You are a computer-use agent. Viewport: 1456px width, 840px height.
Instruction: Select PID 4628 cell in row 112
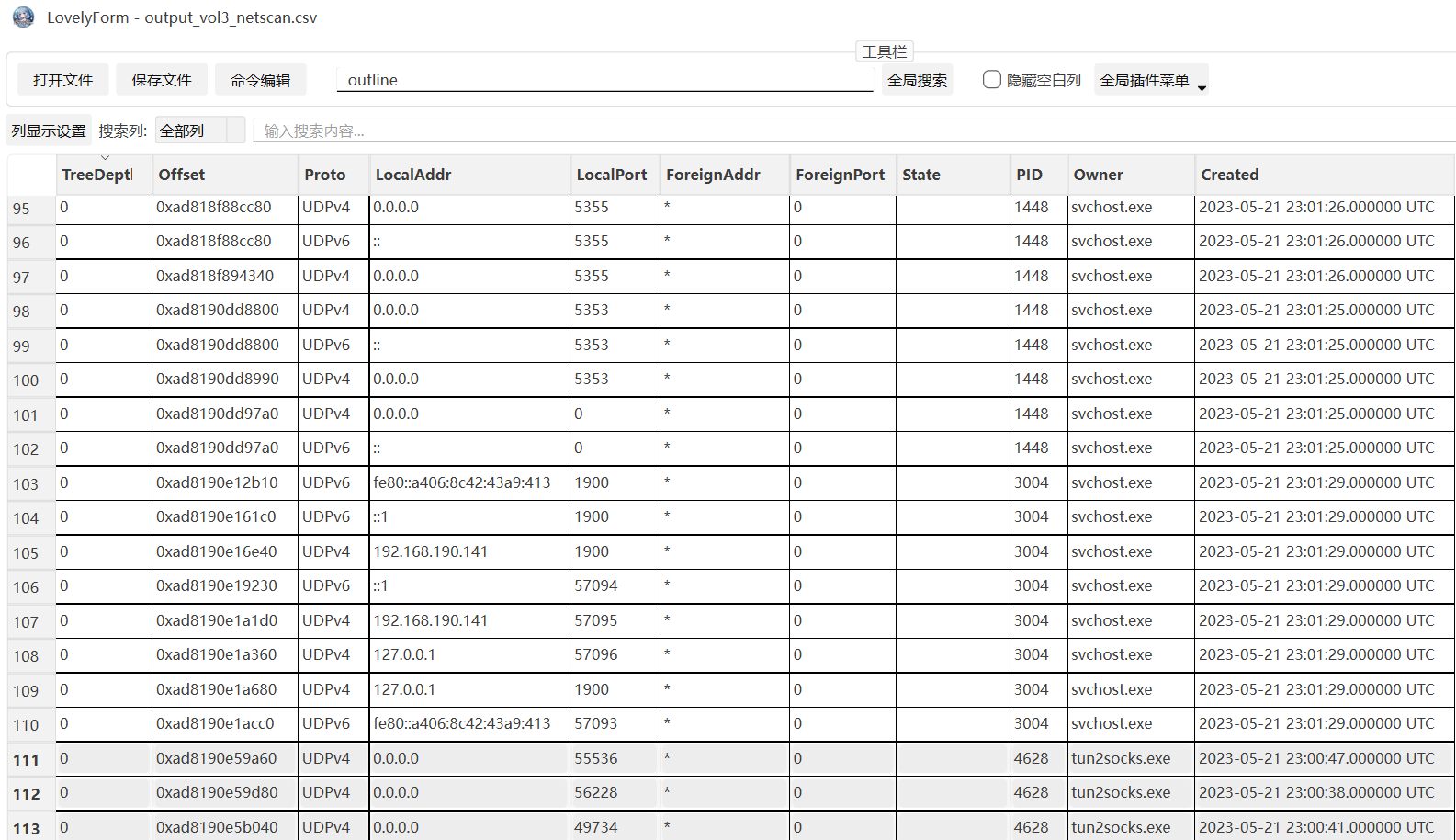(x=1039, y=792)
